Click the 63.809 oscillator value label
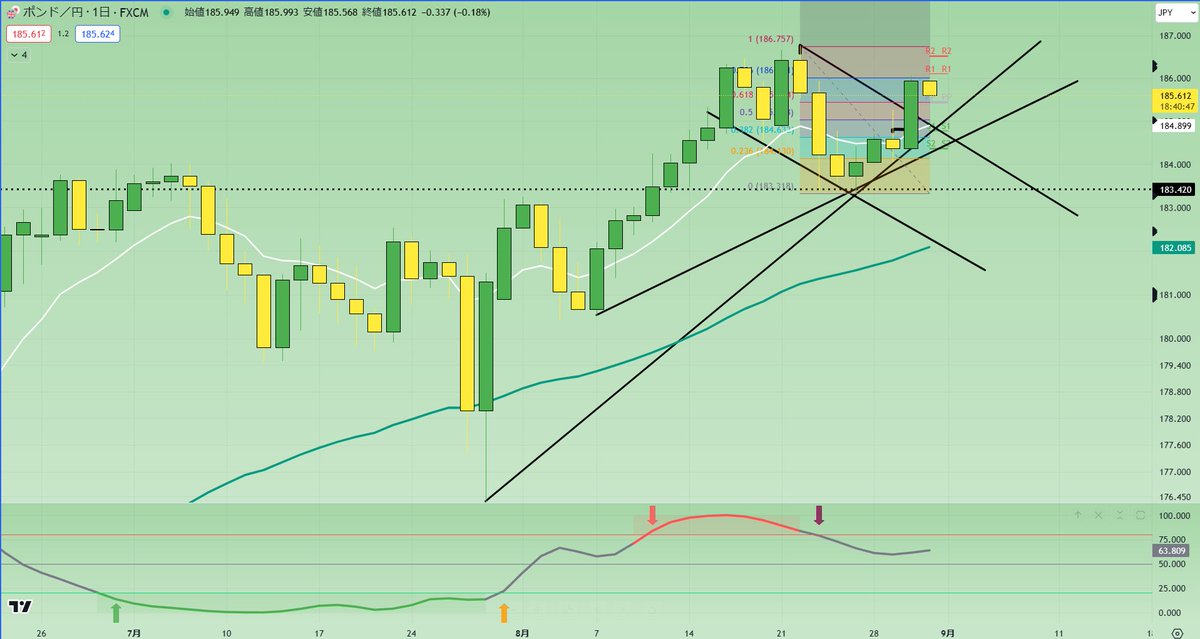Screen dimensions: 1200x639 click(1171, 550)
